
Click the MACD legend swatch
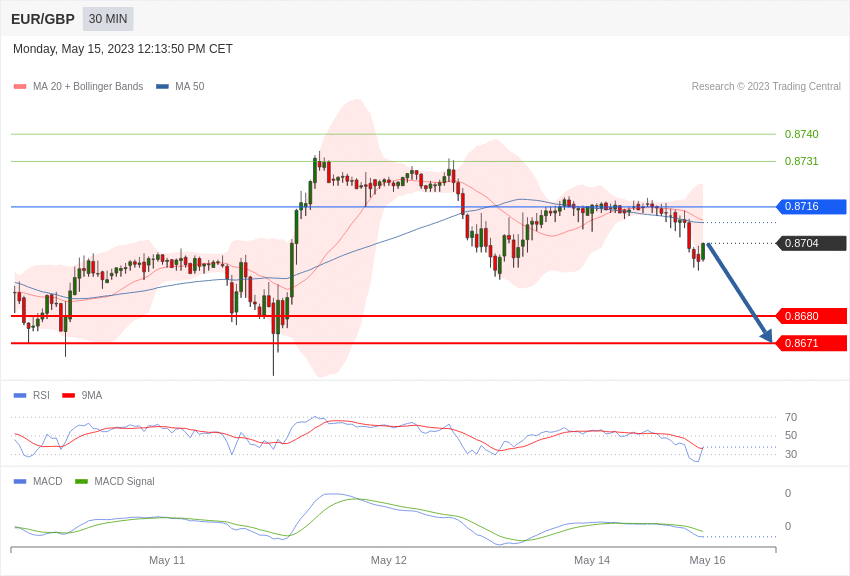point(20,482)
